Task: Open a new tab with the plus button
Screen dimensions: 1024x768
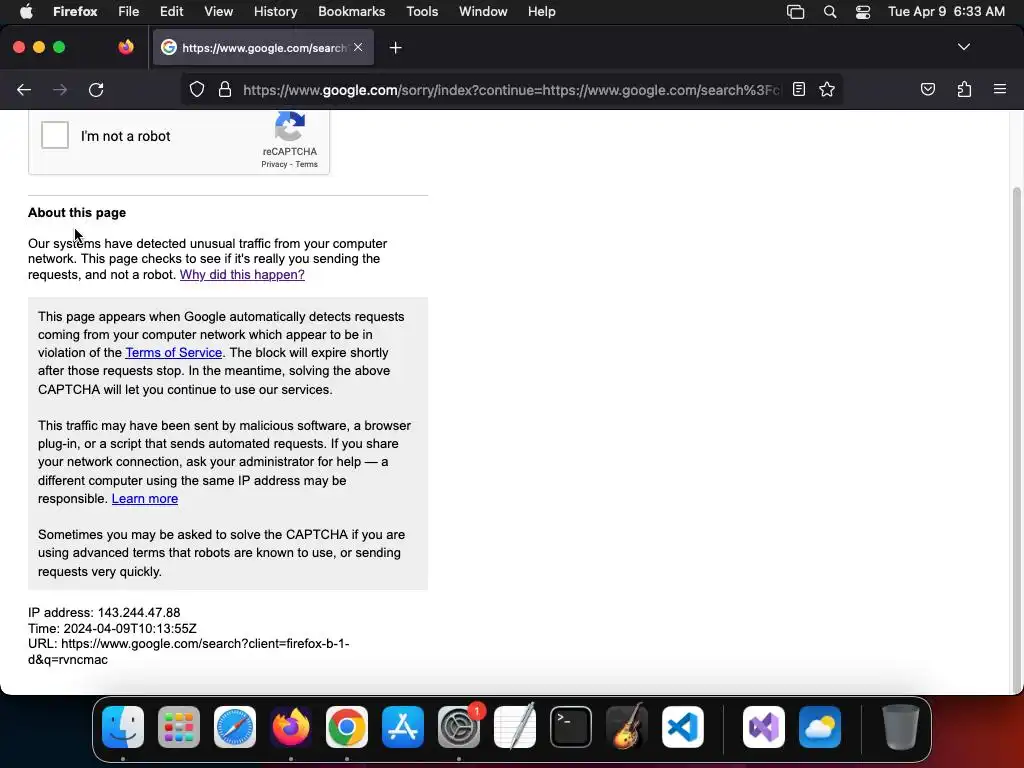Action: coord(396,48)
